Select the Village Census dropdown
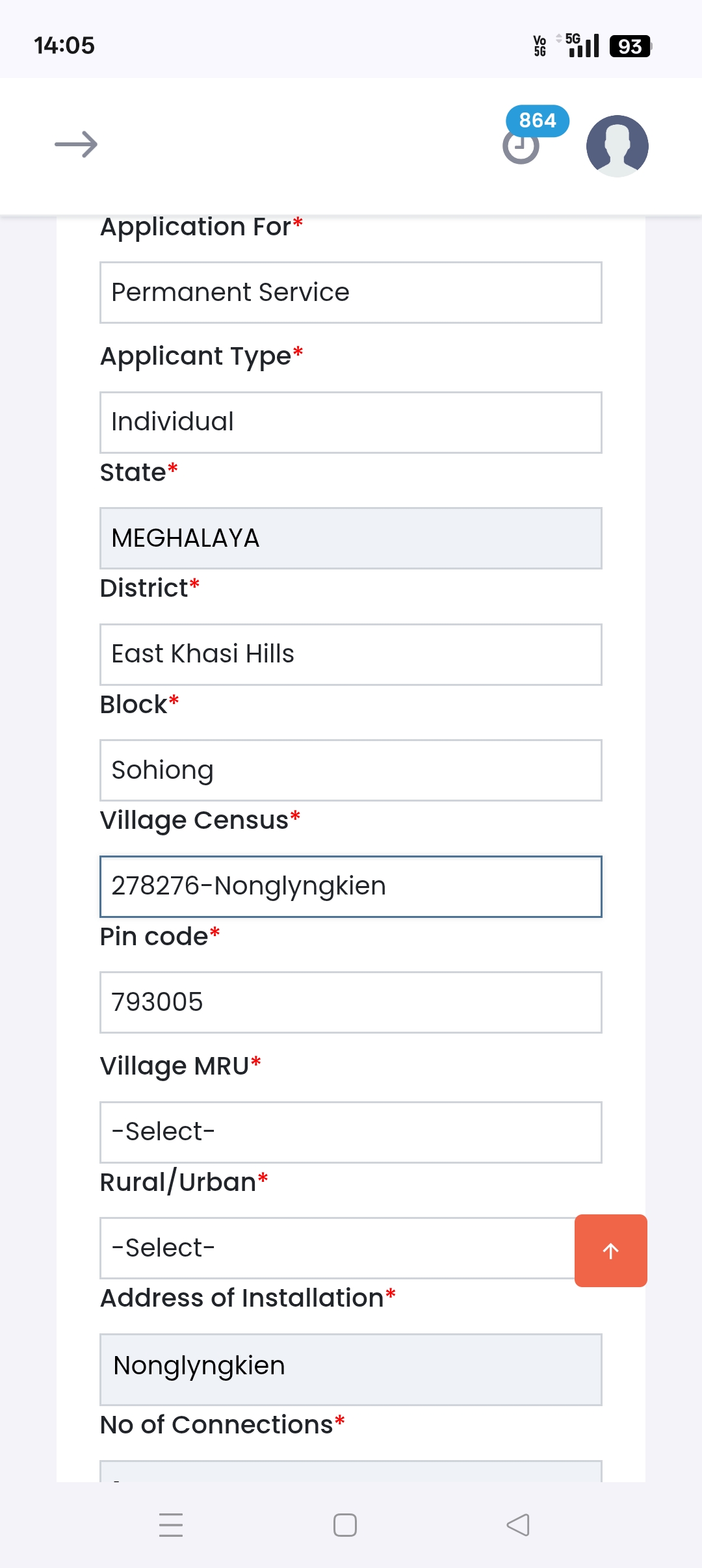 tap(350, 886)
